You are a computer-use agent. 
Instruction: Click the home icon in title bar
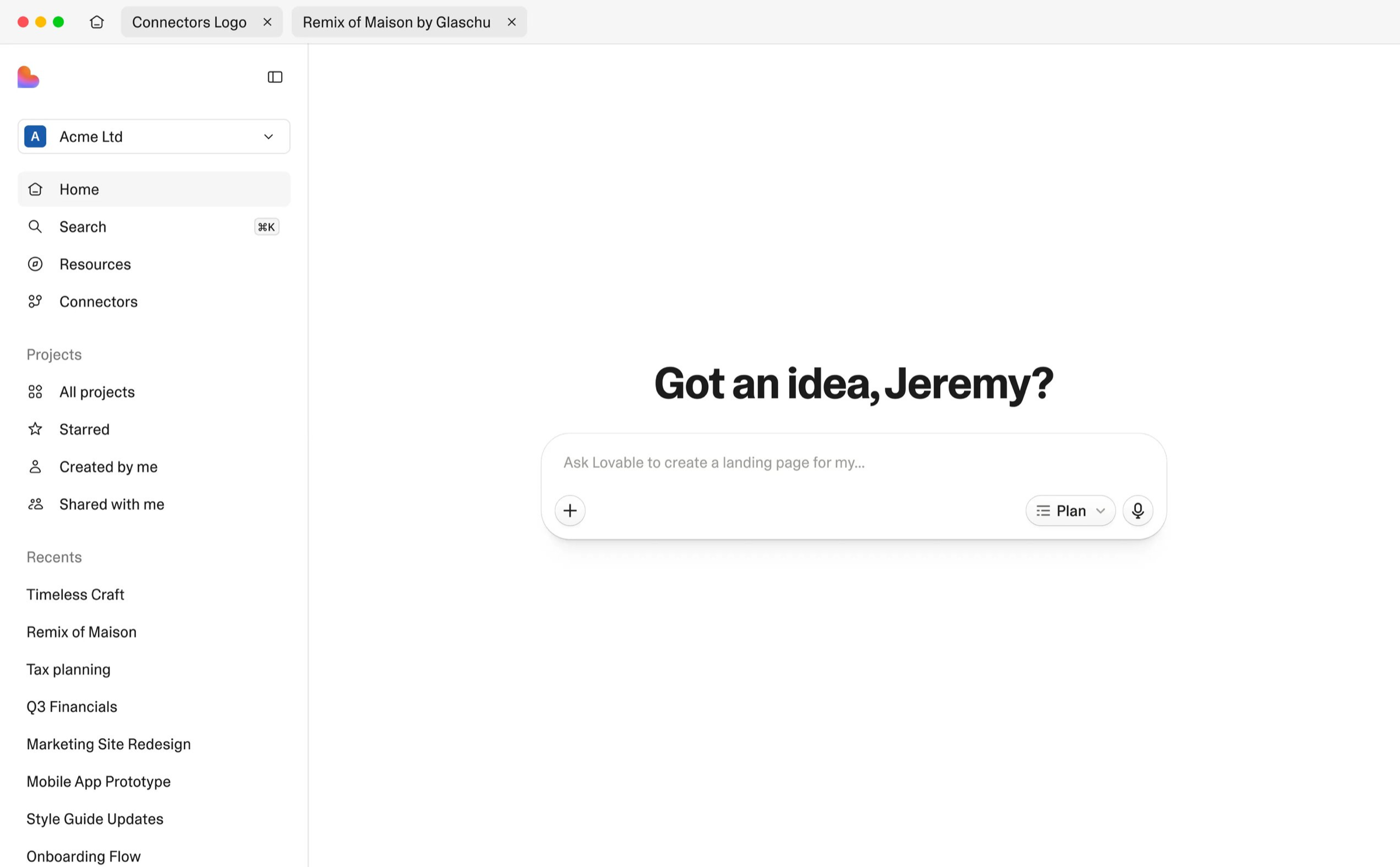(97, 22)
